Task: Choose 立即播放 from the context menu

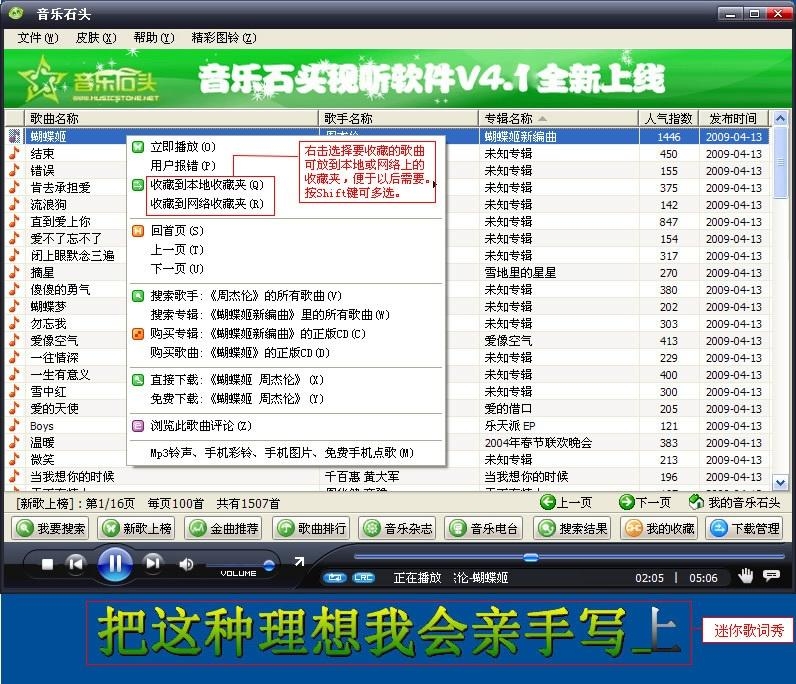Action: tap(182, 147)
